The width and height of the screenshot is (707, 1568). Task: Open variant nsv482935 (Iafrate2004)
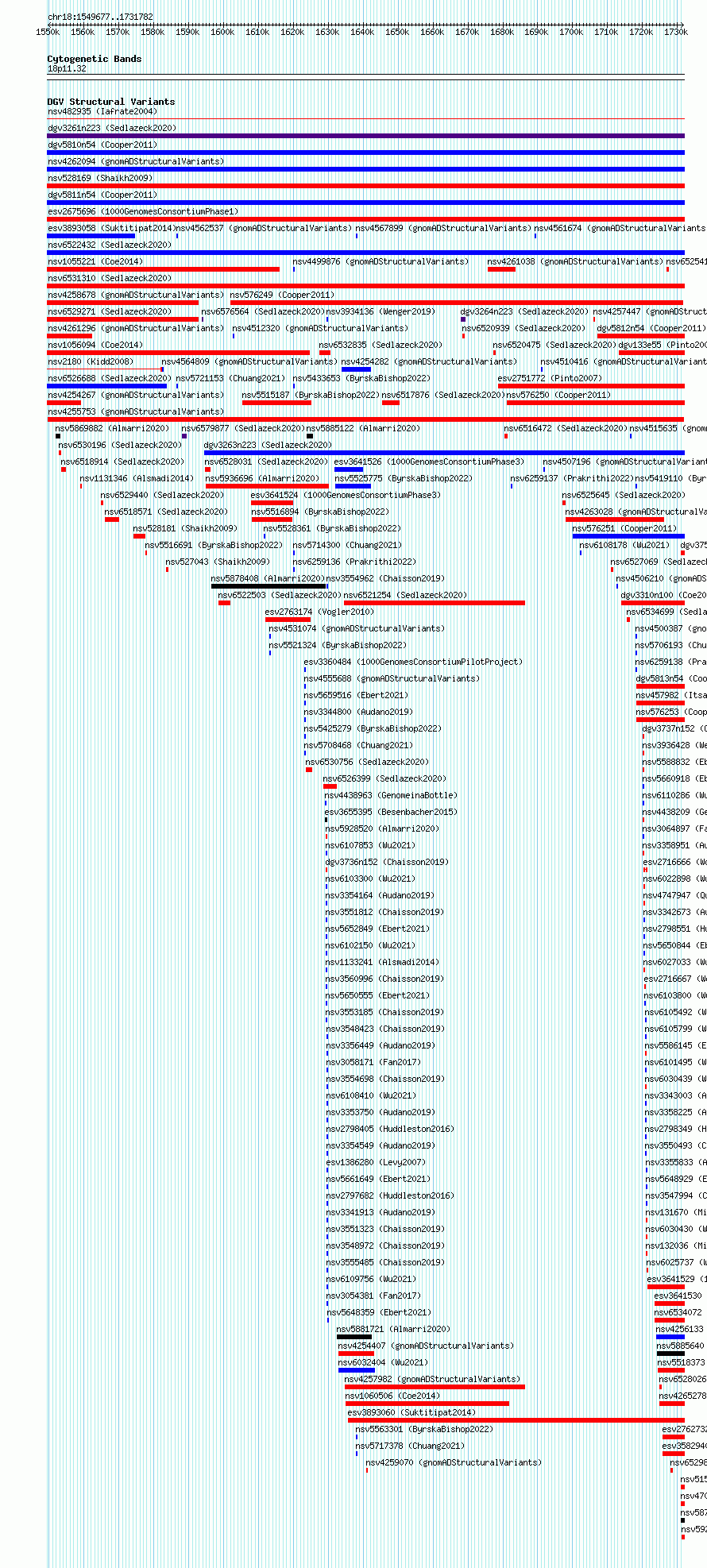click(x=102, y=111)
